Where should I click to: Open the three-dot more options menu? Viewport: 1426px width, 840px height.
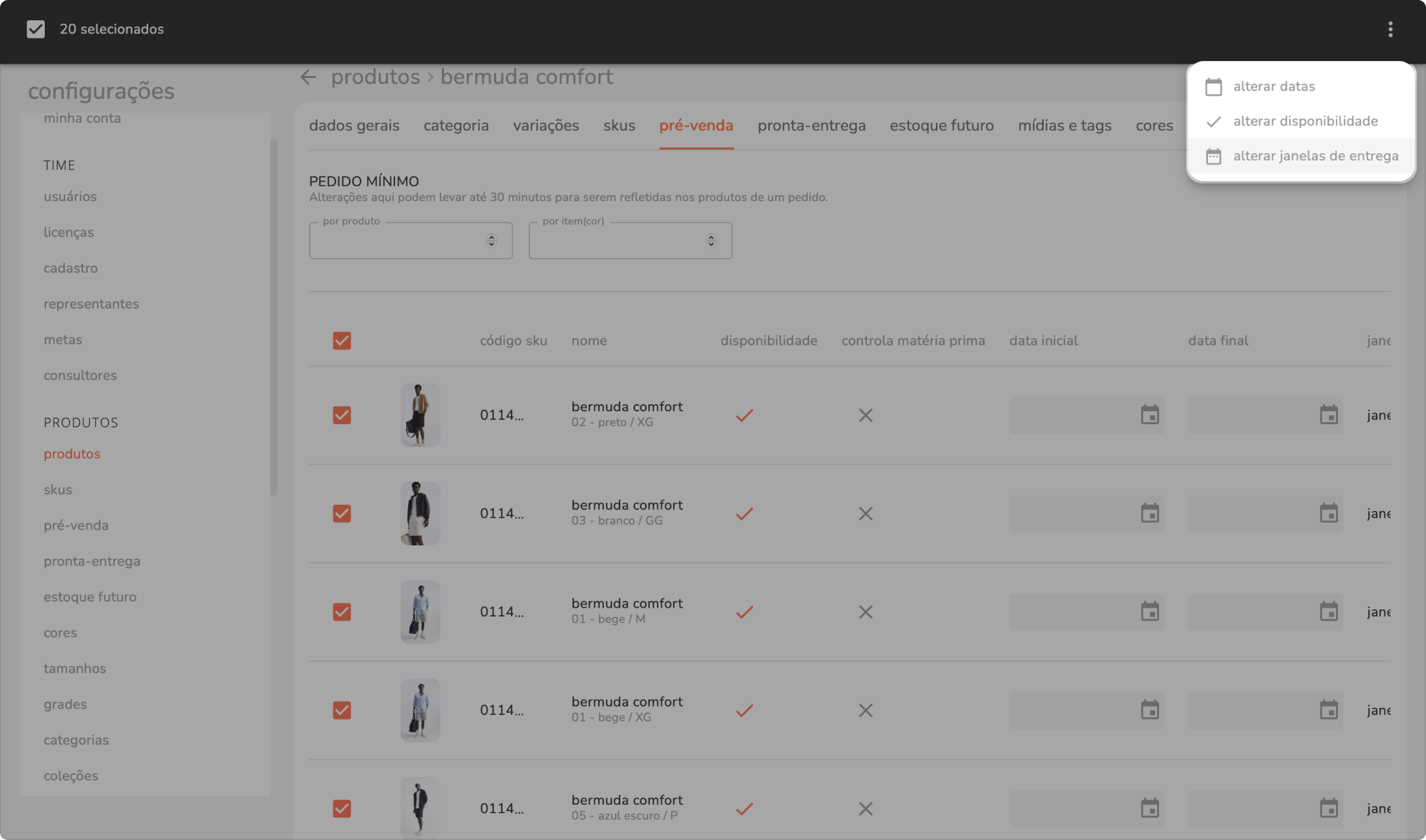1390,29
